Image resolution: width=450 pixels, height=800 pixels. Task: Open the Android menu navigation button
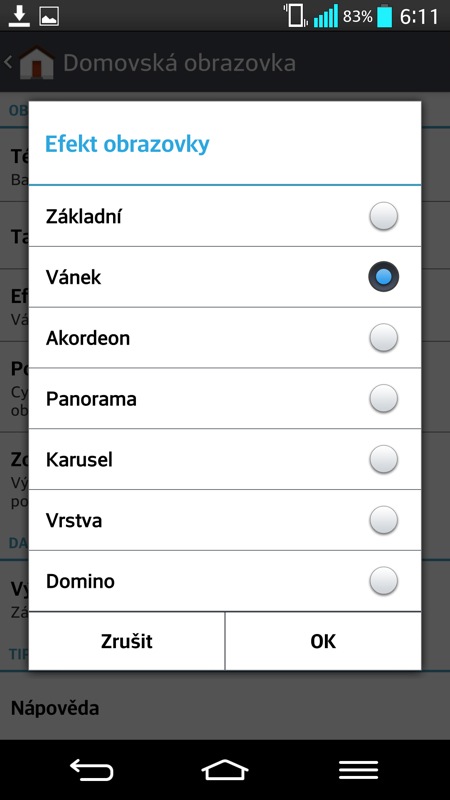(358, 769)
